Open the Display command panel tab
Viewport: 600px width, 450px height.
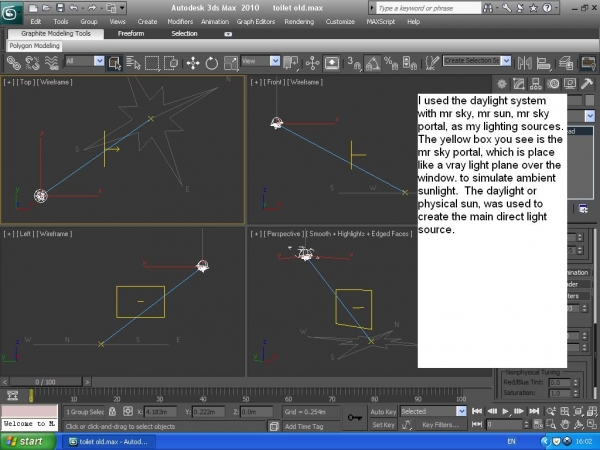(x=570, y=84)
